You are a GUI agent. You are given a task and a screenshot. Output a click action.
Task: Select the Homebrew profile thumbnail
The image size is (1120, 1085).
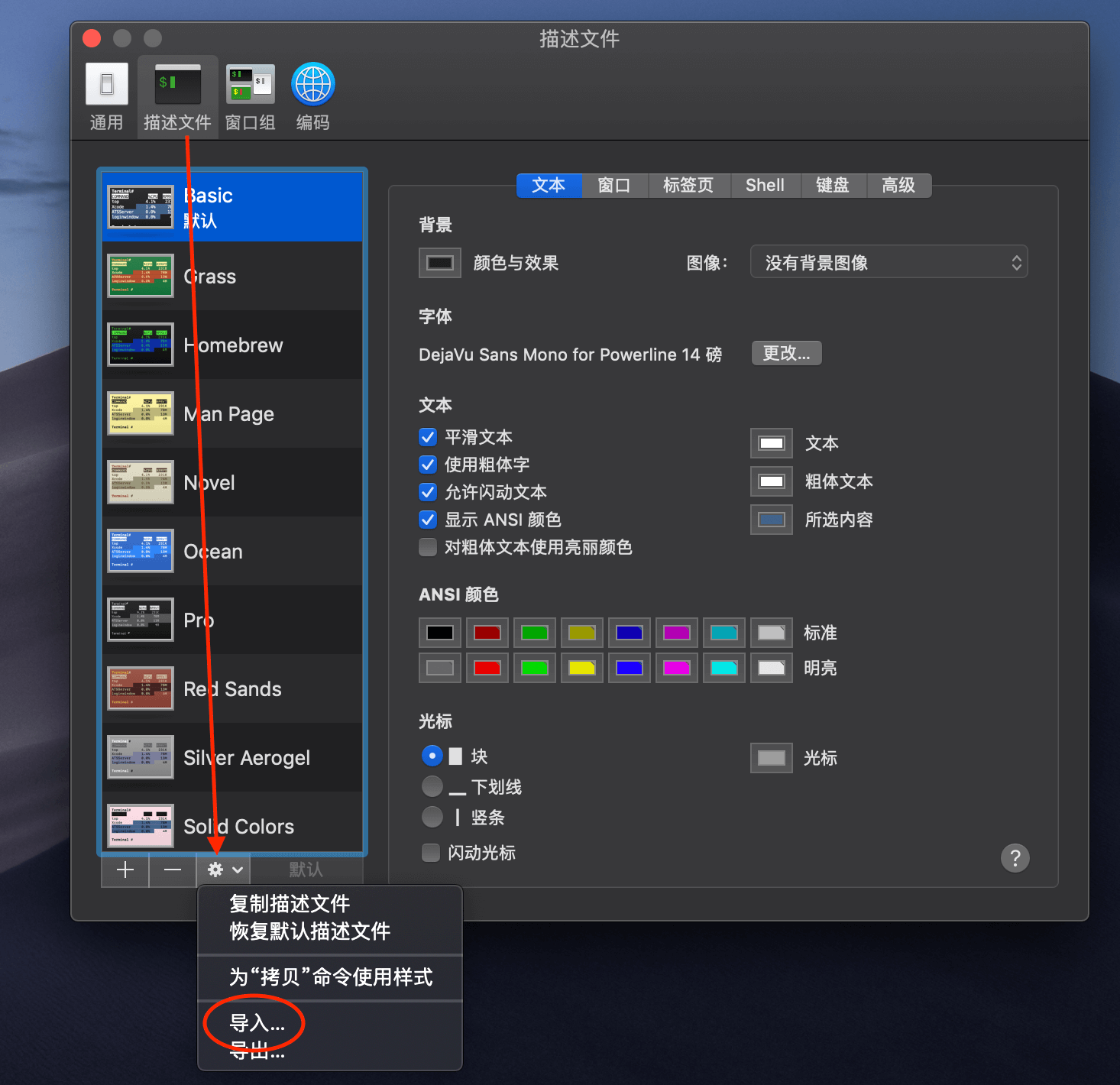click(x=141, y=345)
